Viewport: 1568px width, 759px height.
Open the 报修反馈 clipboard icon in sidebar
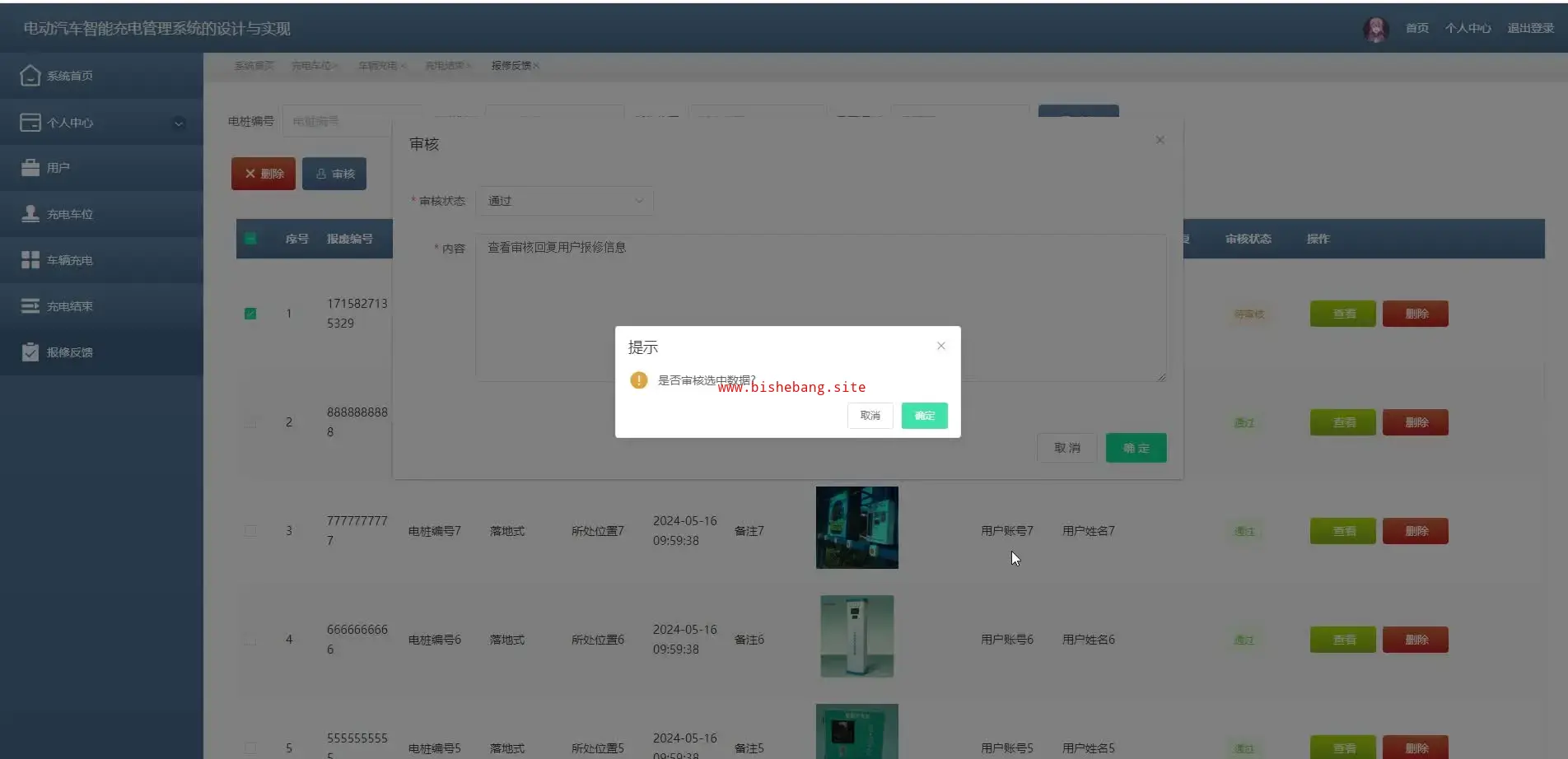click(30, 352)
